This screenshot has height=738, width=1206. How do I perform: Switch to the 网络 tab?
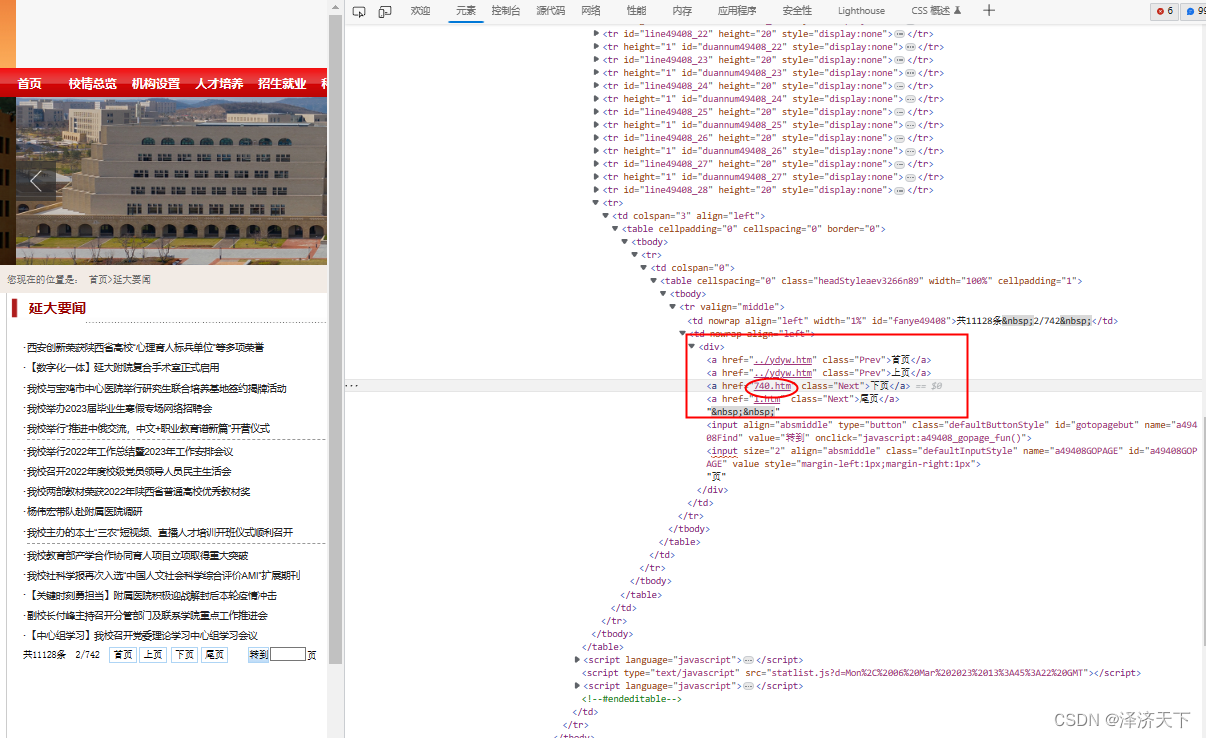pyautogui.click(x=591, y=11)
